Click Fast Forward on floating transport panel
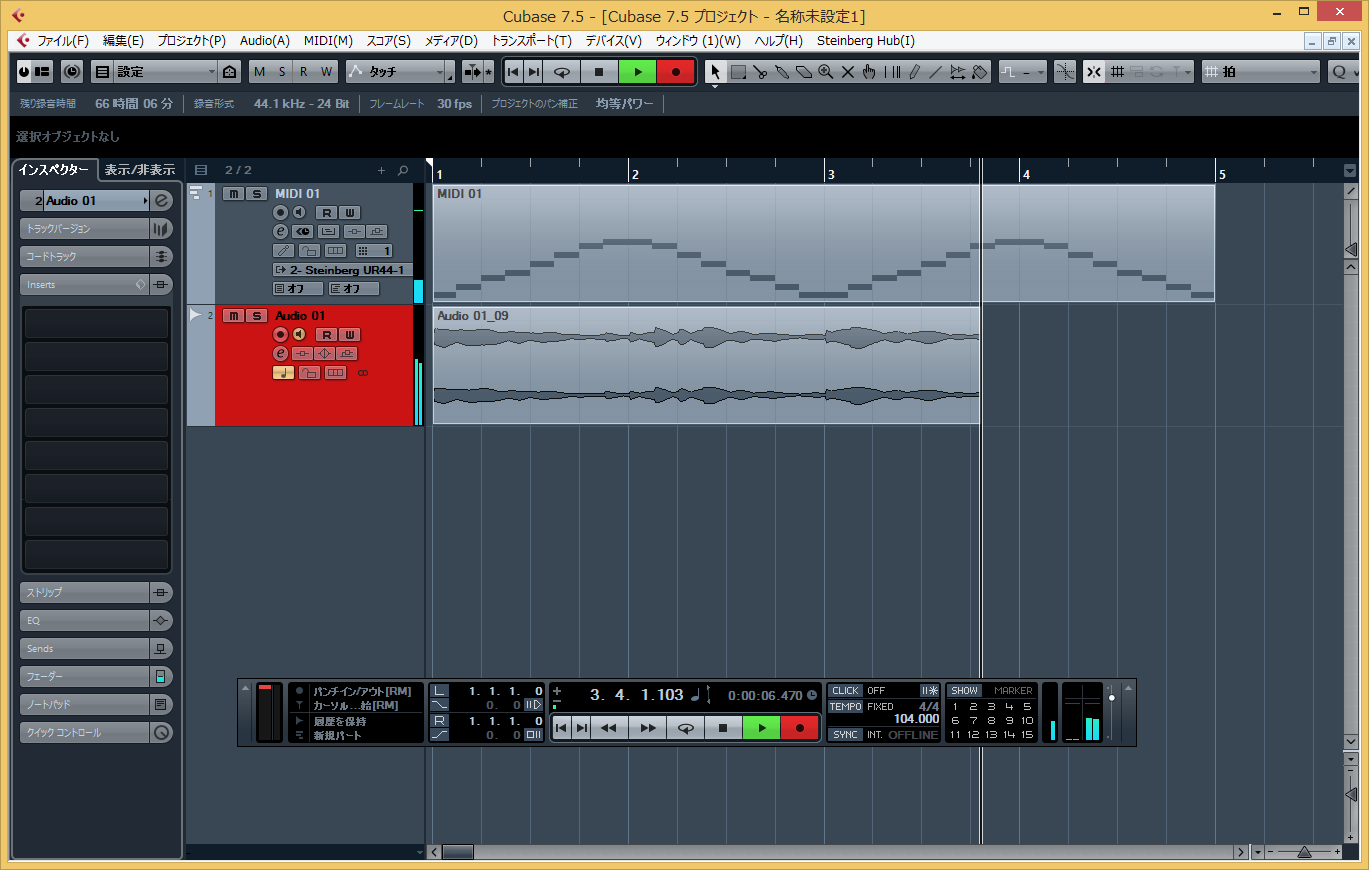The width and height of the screenshot is (1369, 870). pos(647,728)
